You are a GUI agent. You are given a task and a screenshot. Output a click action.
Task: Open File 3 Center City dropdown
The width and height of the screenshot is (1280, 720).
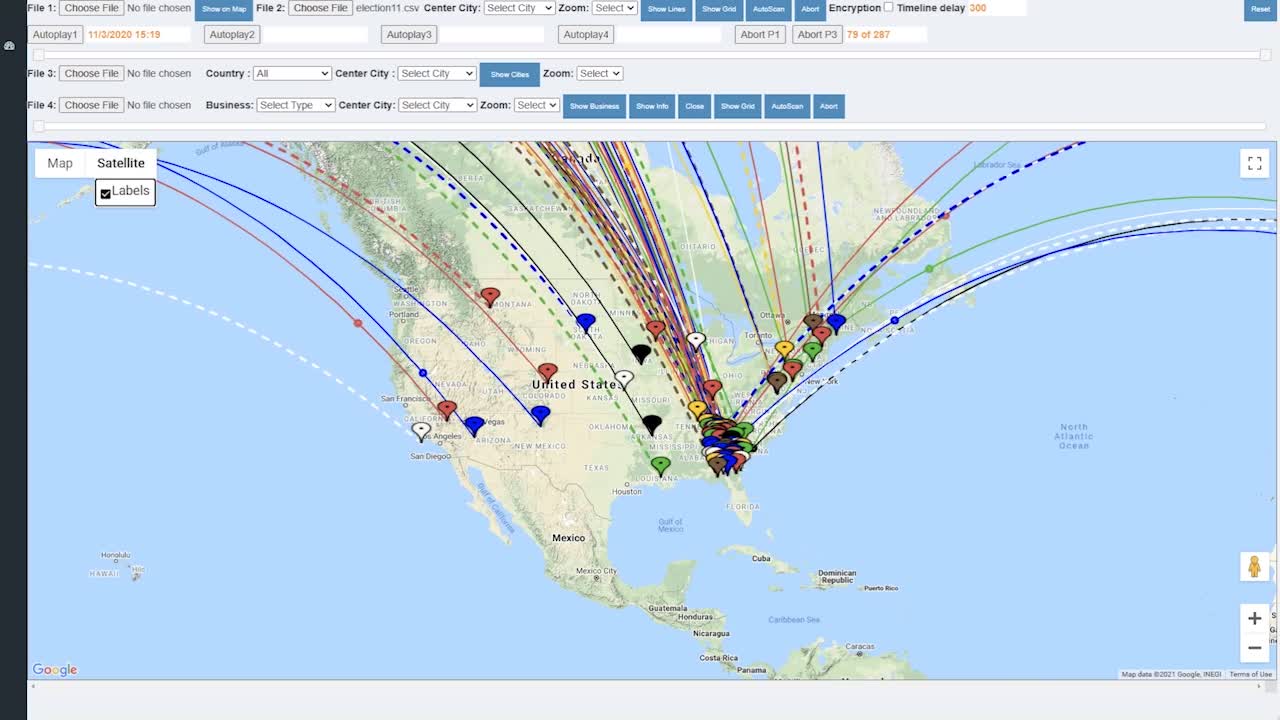tap(437, 73)
